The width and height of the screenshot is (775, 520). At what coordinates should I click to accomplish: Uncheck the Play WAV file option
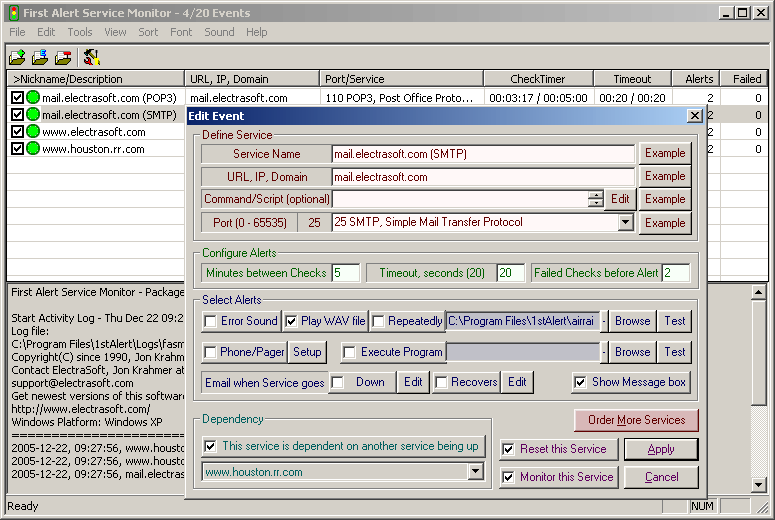pos(292,322)
